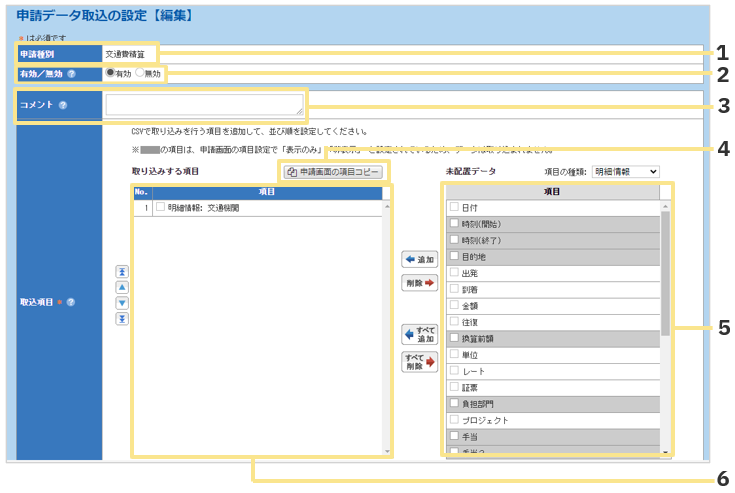Check the 明細情報: 交通機関 item

(x=160, y=208)
